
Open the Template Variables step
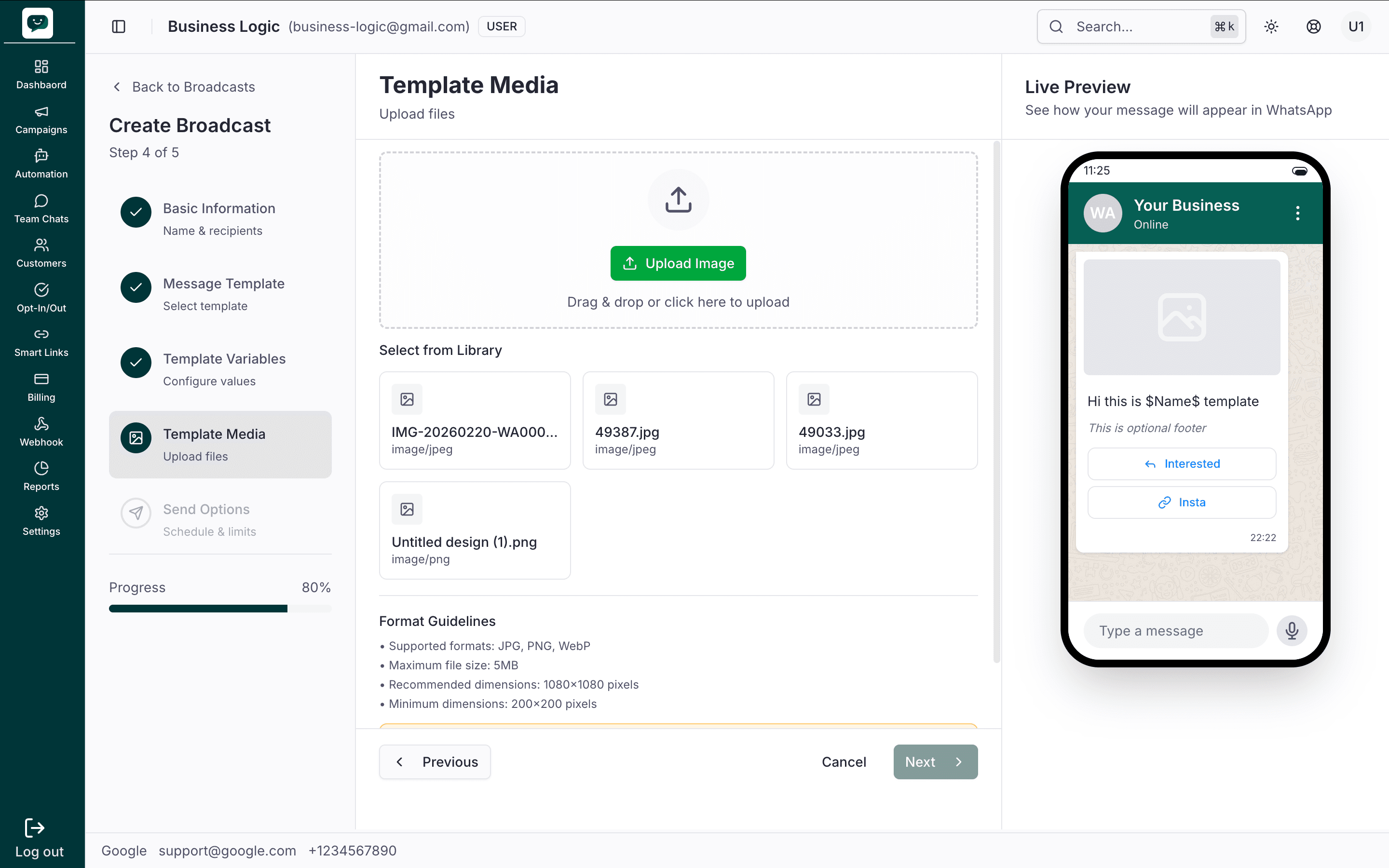(220, 369)
